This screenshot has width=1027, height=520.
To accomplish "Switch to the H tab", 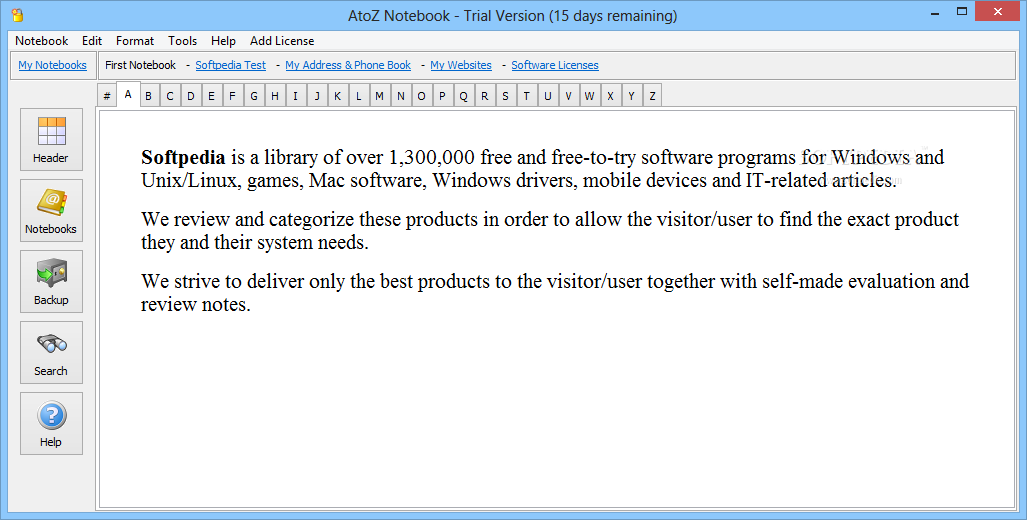I will [x=274, y=96].
